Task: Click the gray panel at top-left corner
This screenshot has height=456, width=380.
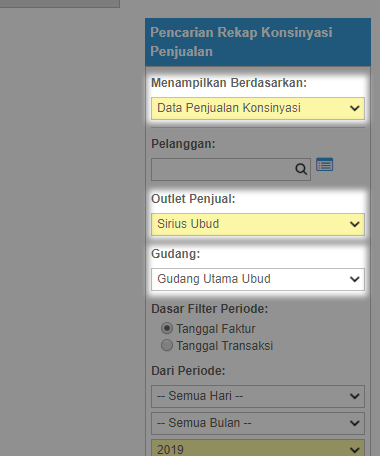Action: 60,4
